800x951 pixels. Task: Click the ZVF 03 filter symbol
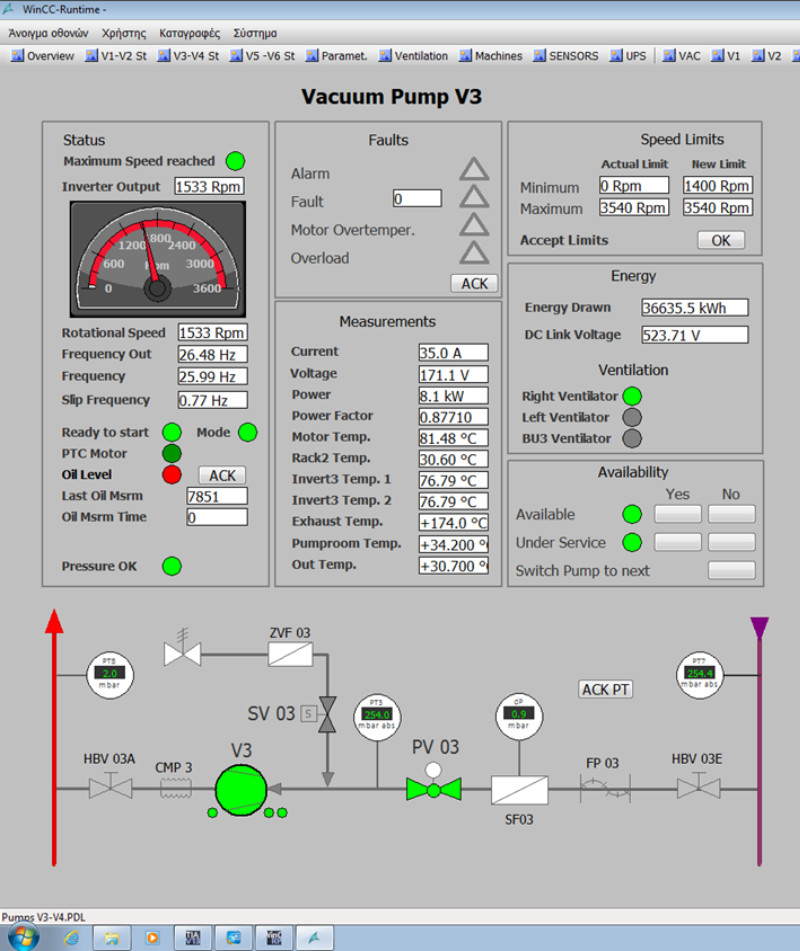291,654
